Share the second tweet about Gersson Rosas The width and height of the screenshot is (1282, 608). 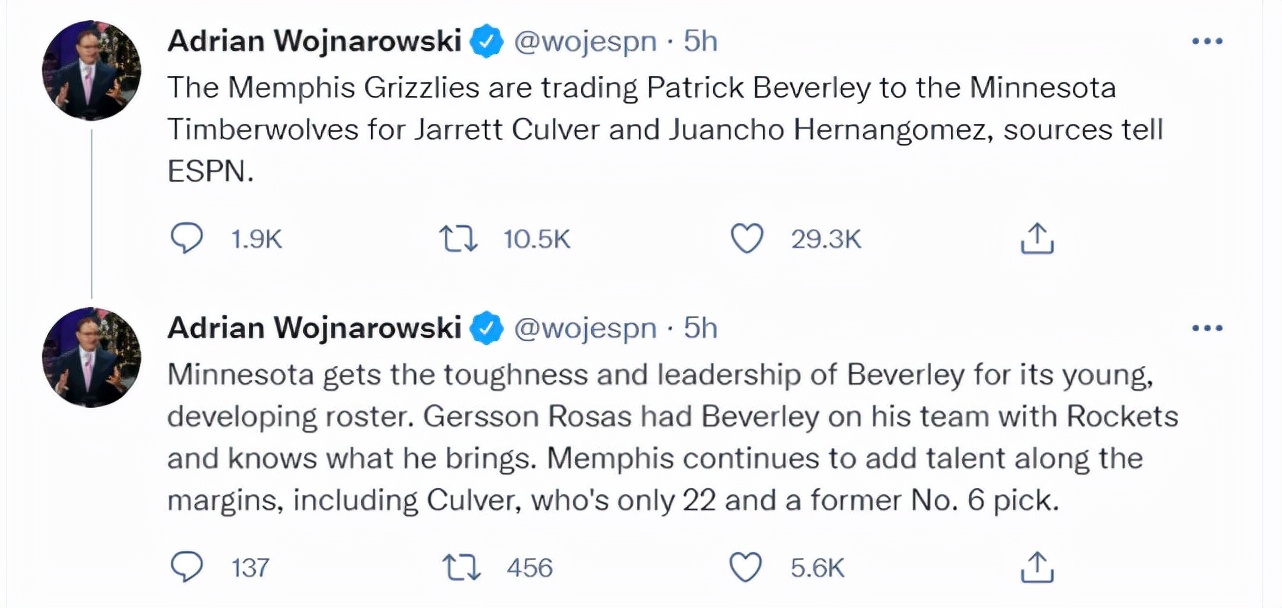tap(1037, 567)
